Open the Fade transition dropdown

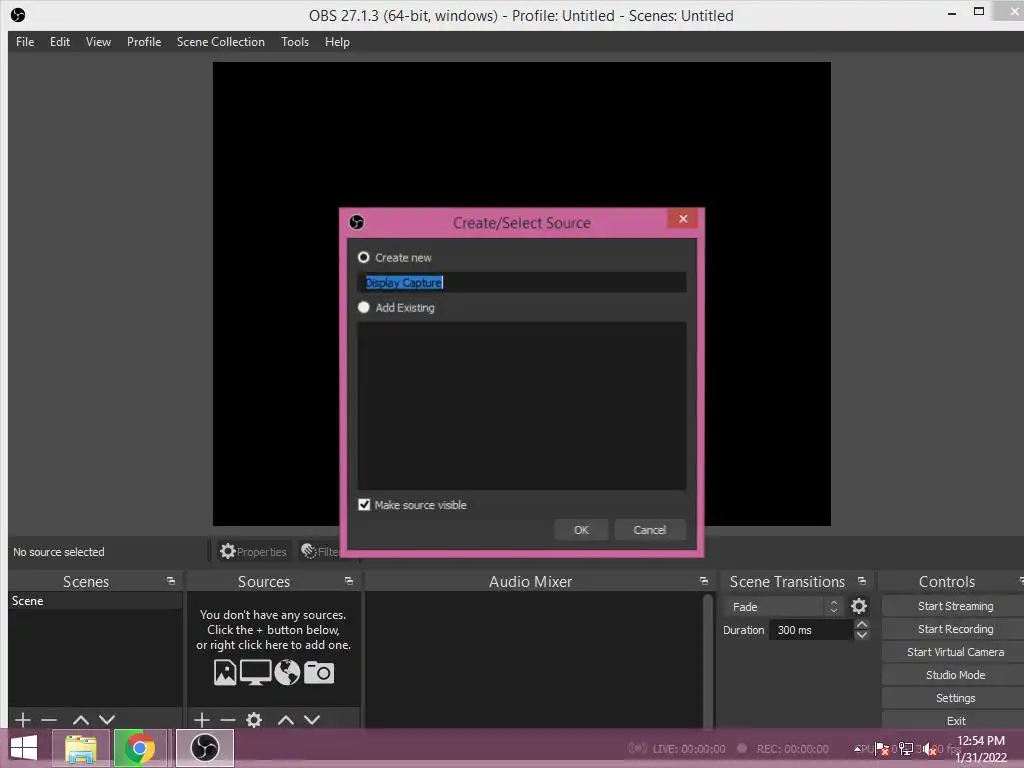783,607
